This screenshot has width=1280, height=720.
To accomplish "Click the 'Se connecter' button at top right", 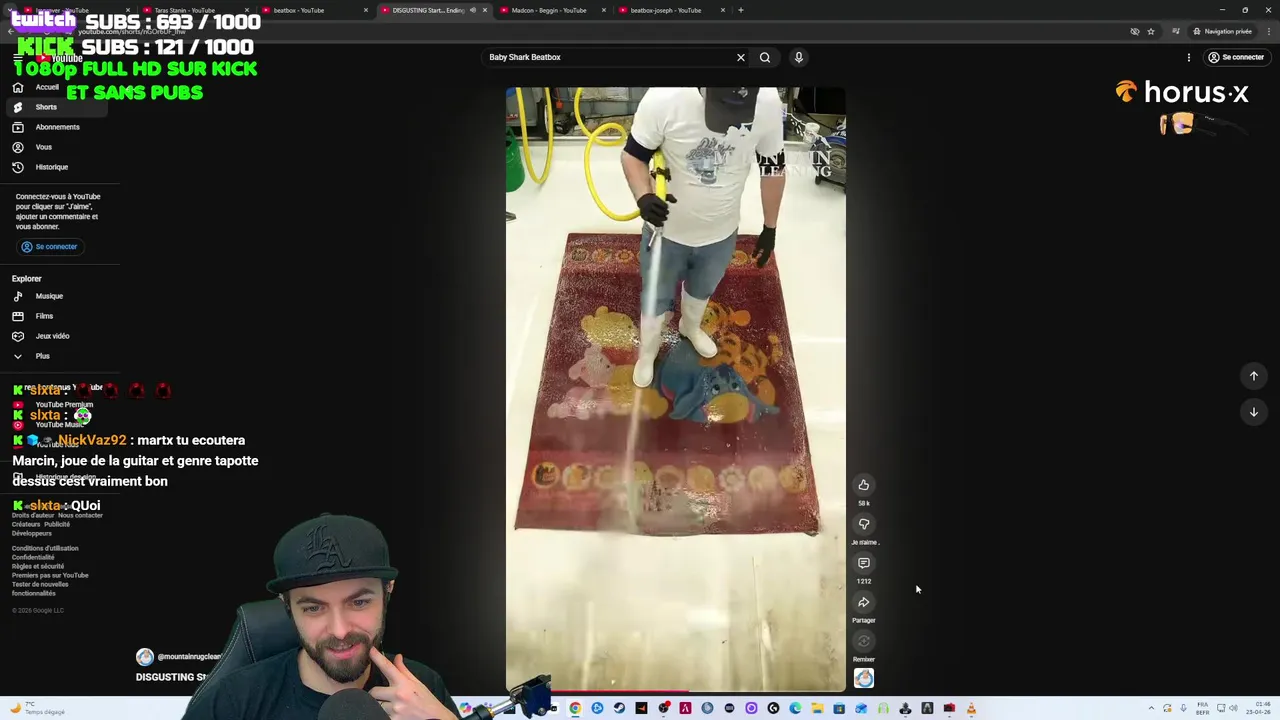I will 1236,57.
